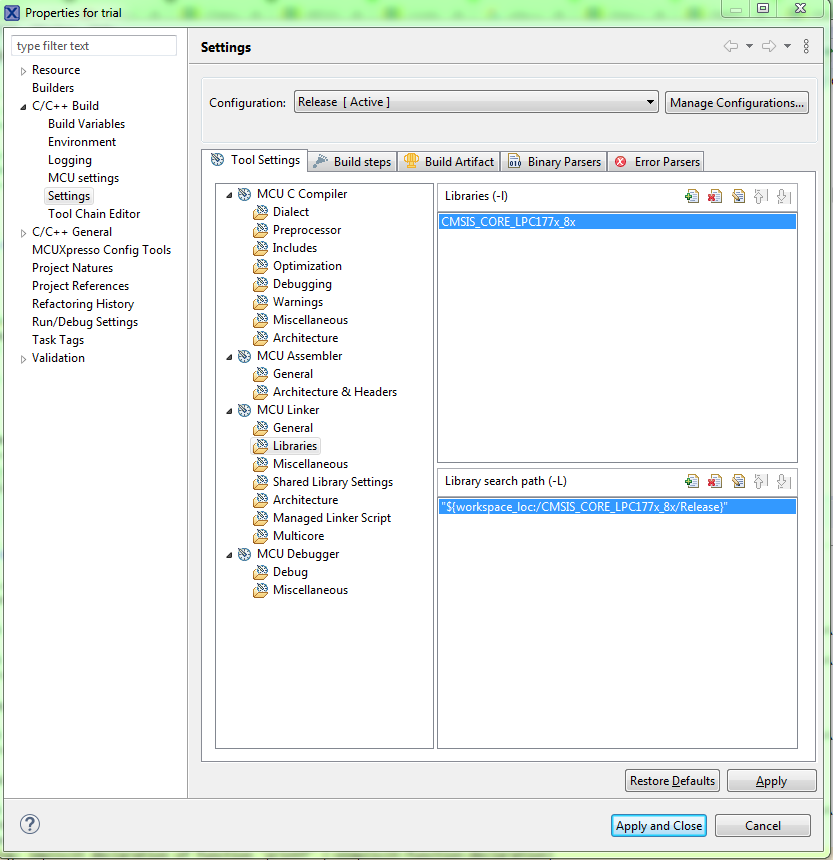Screen dimensions: 833x860
Task: Move library down in Libraries (-l)
Action: pos(784,196)
